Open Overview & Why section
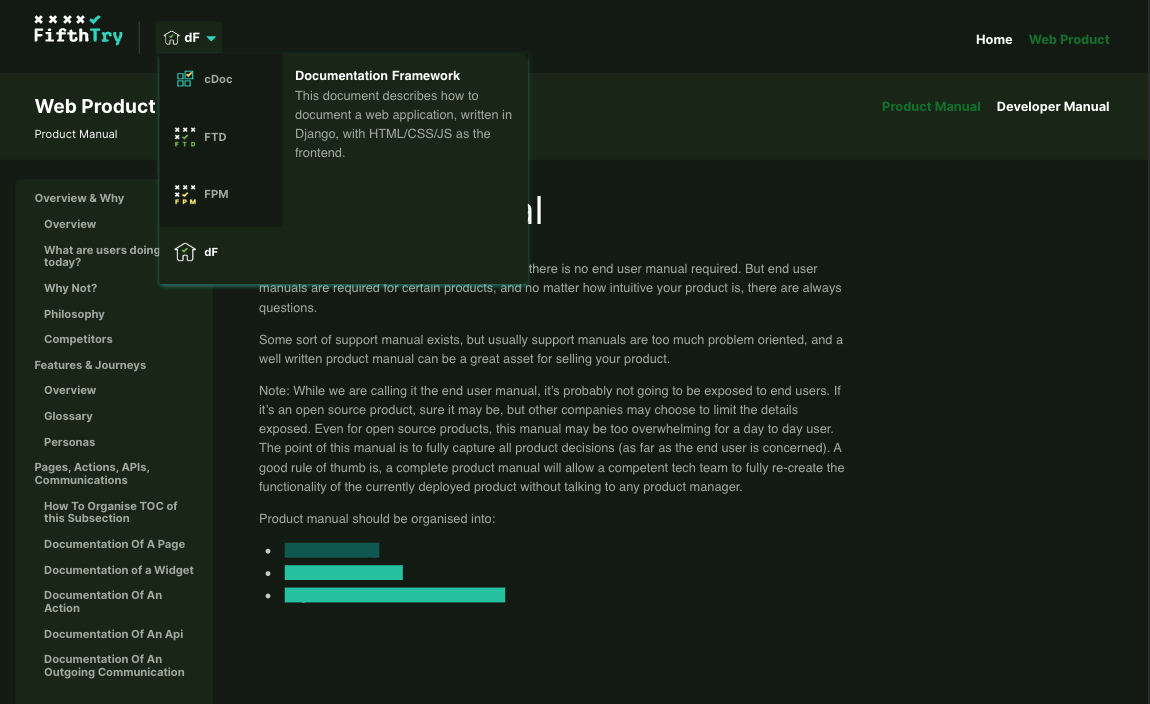Viewport: 1150px width, 704px height. point(79,198)
